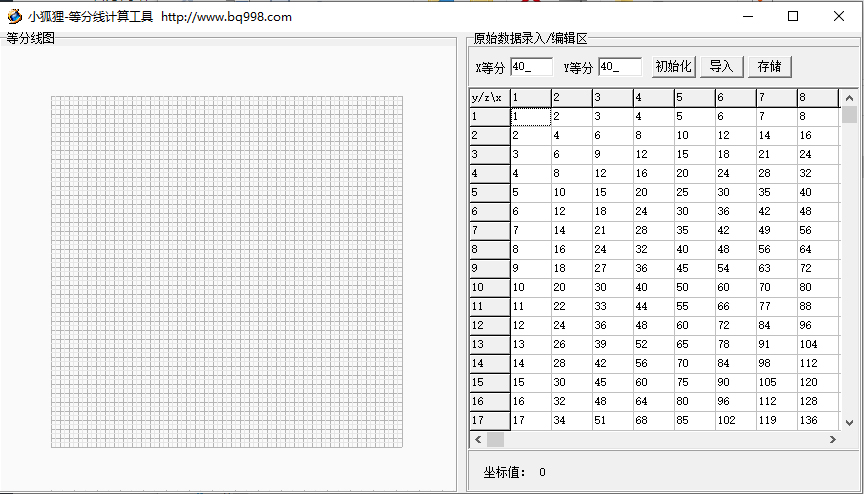Screen dimensions: 864x494
Task: Click cell with value 51 in row 17
Action: [x=613, y=420]
